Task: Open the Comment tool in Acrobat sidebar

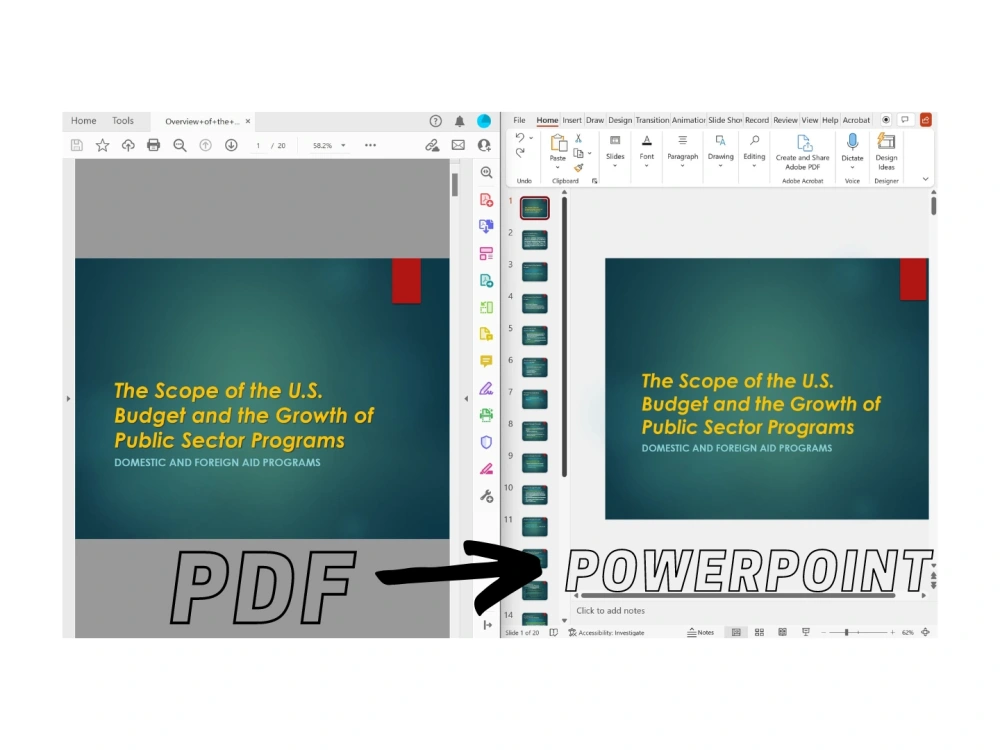Action: [x=487, y=362]
